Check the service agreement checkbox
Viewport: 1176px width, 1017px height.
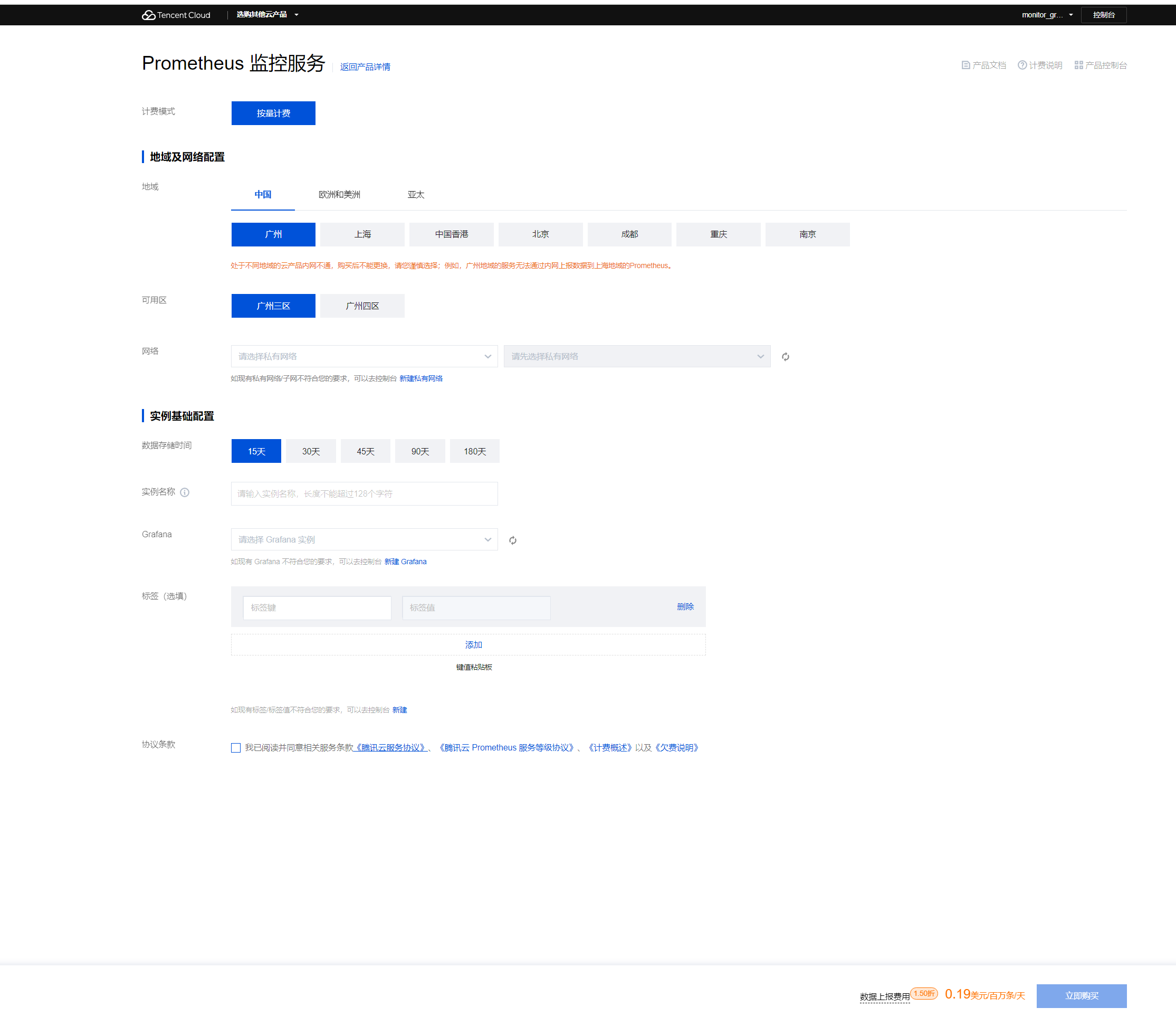(x=236, y=748)
